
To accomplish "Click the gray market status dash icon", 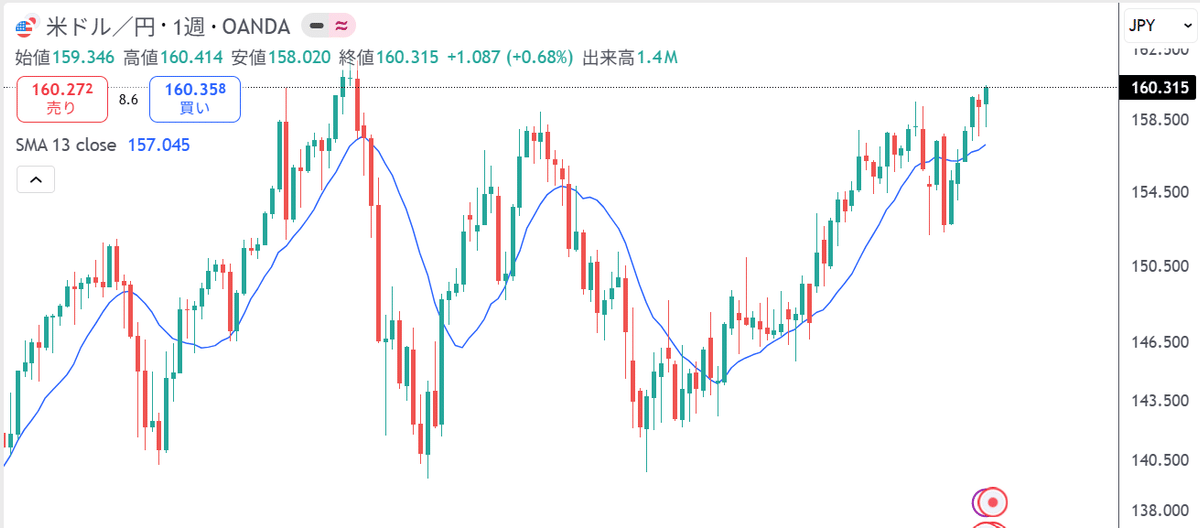I will (317, 26).
